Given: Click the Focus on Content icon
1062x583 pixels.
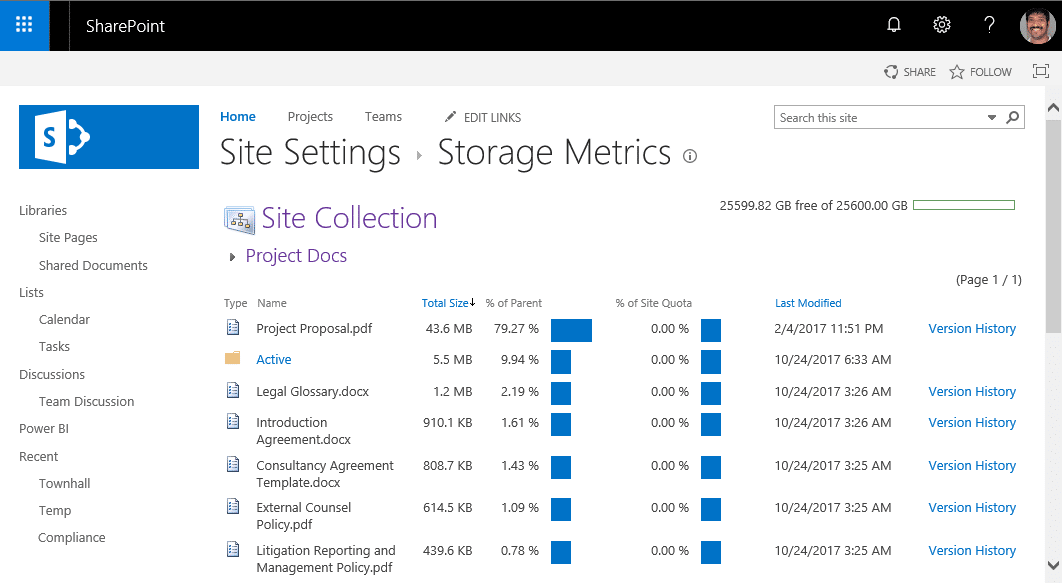Looking at the screenshot, I should (x=1040, y=71).
